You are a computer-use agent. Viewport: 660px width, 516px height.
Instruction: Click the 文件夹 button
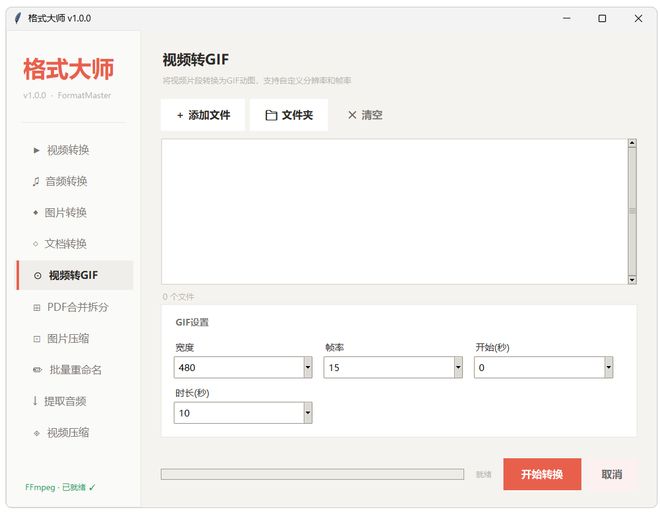pos(289,115)
